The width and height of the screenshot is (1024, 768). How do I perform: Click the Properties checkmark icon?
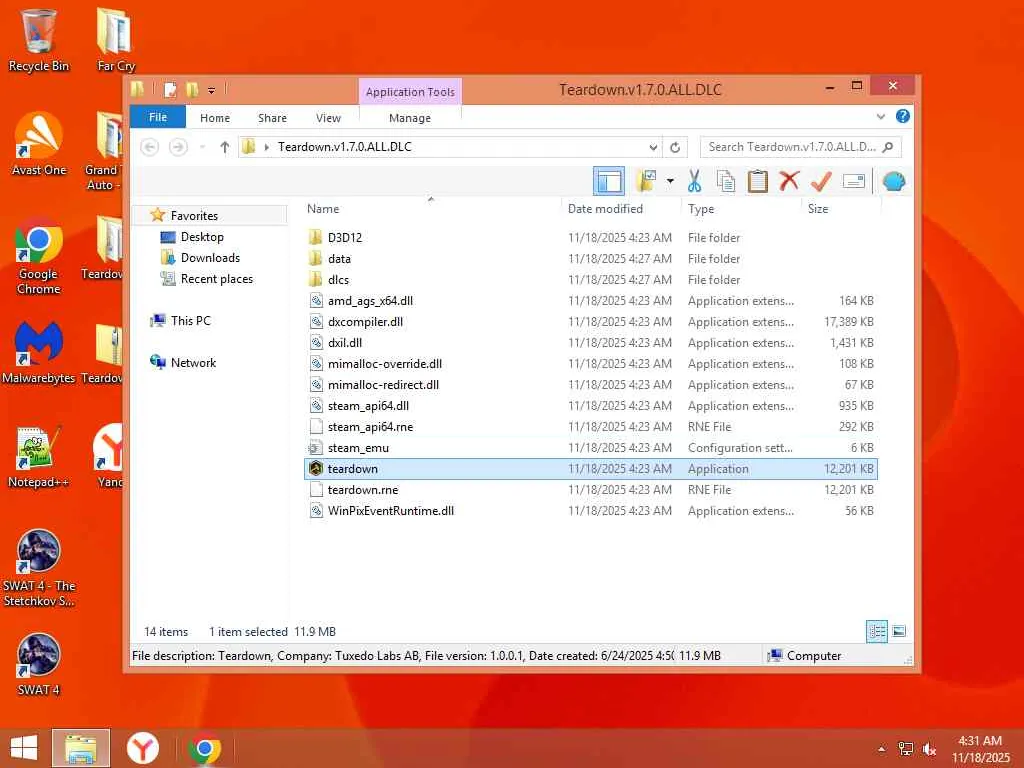[821, 181]
